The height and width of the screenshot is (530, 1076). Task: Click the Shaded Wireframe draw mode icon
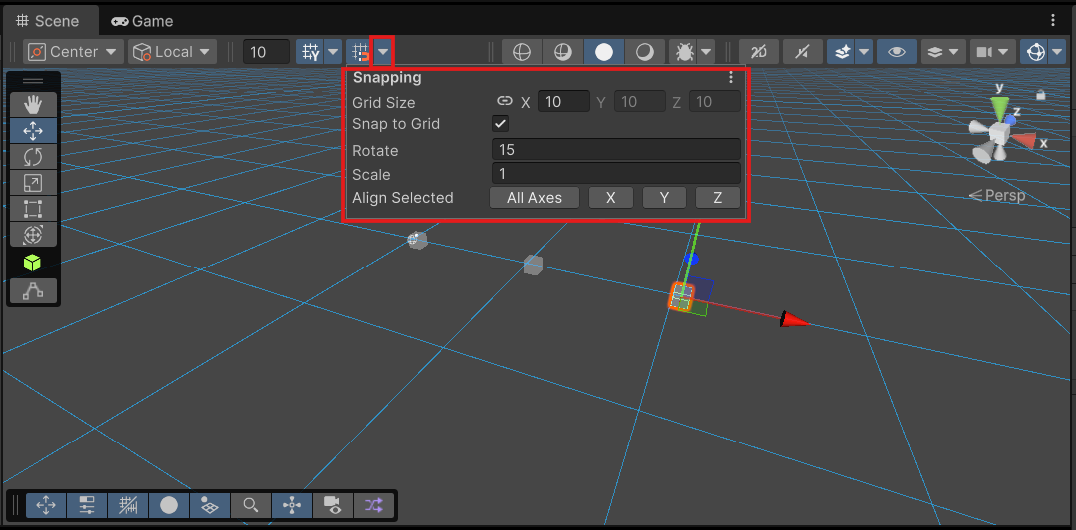tap(563, 52)
